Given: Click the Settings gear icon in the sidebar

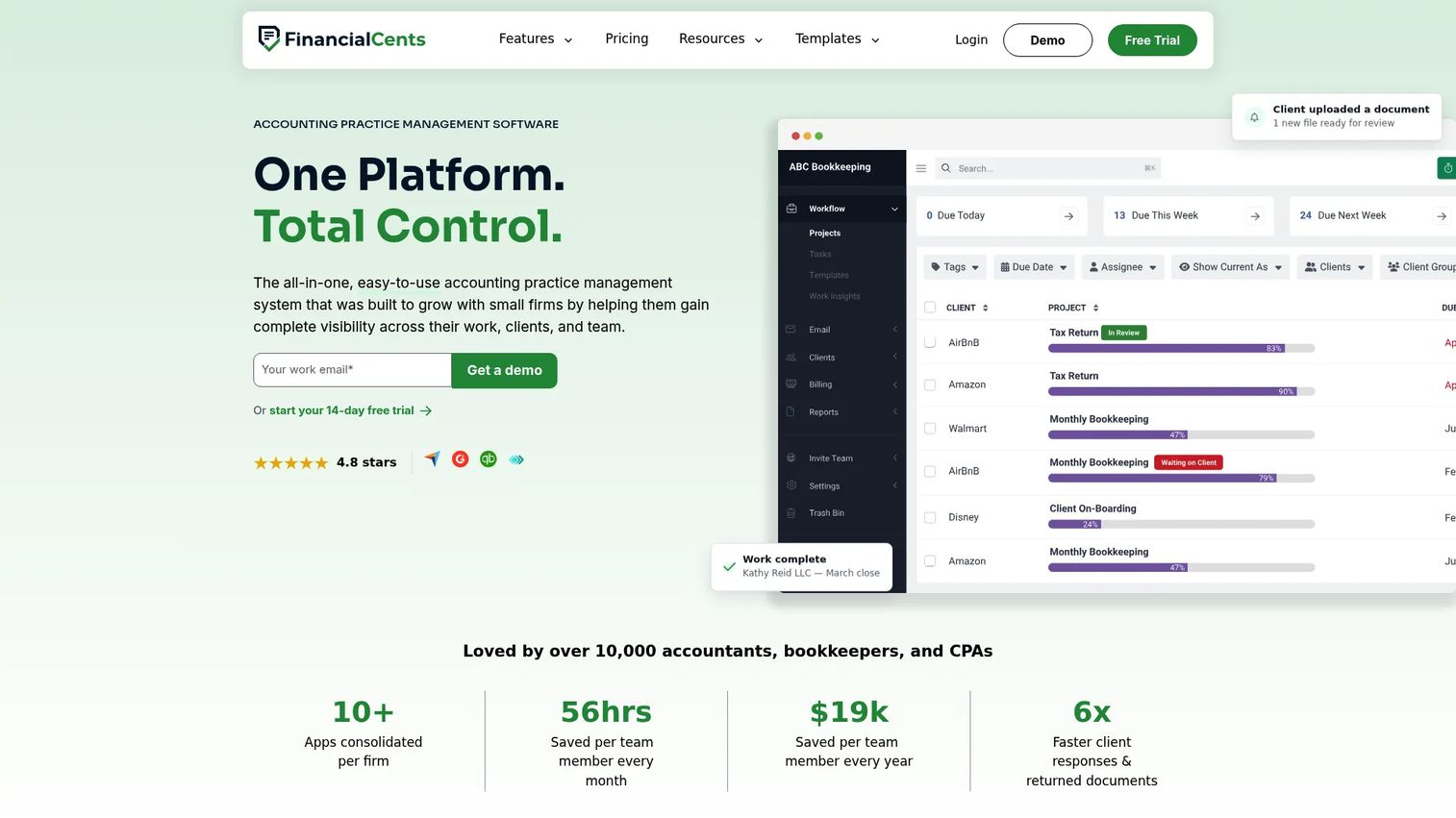Looking at the screenshot, I should click(791, 486).
